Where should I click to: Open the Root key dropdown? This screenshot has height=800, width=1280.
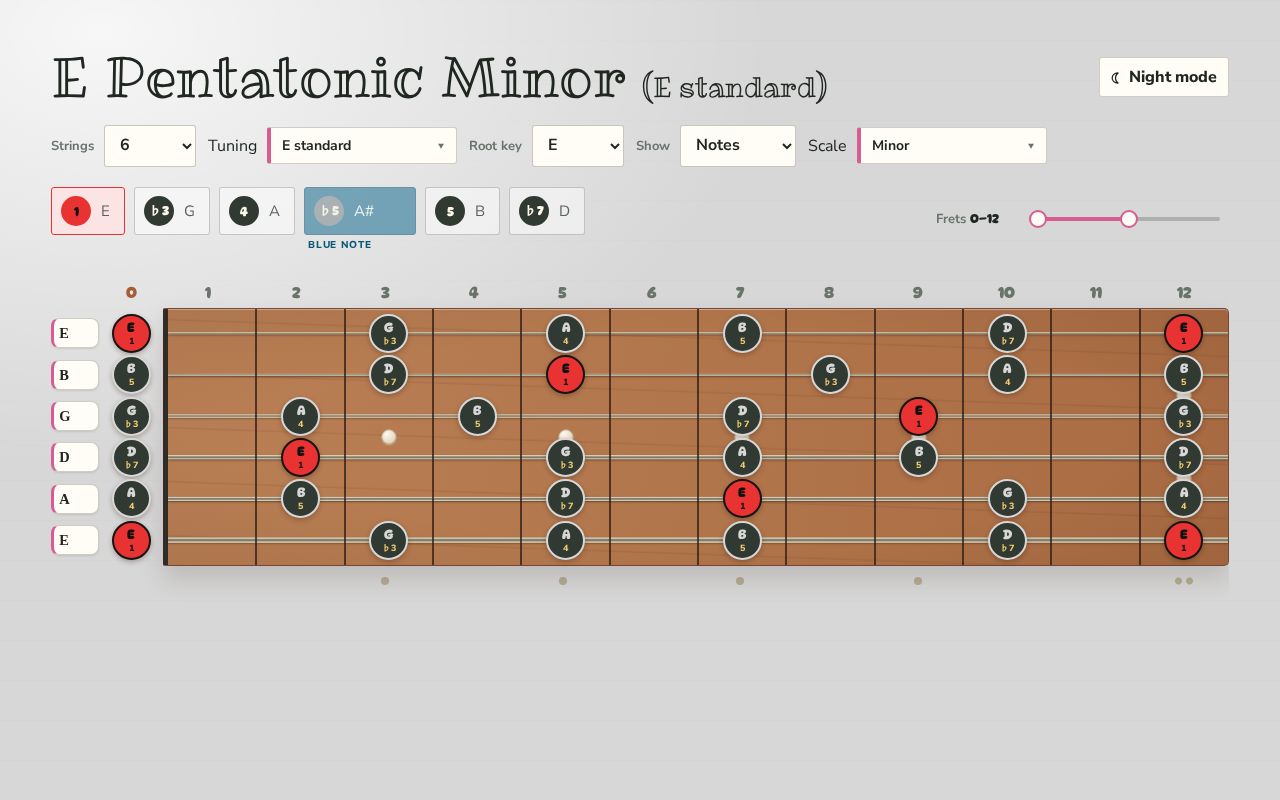coord(578,146)
